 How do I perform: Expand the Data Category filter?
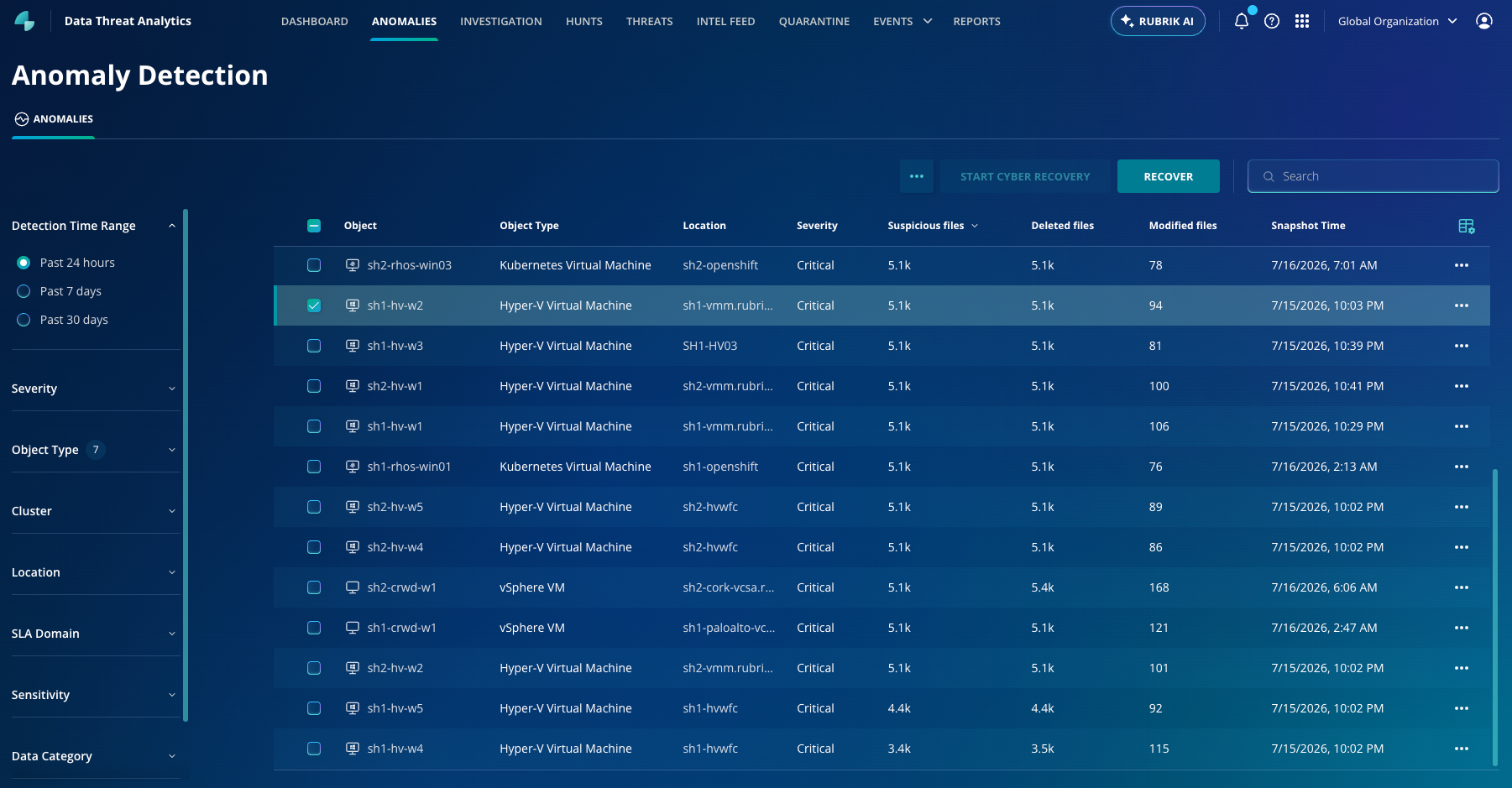click(172, 756)
